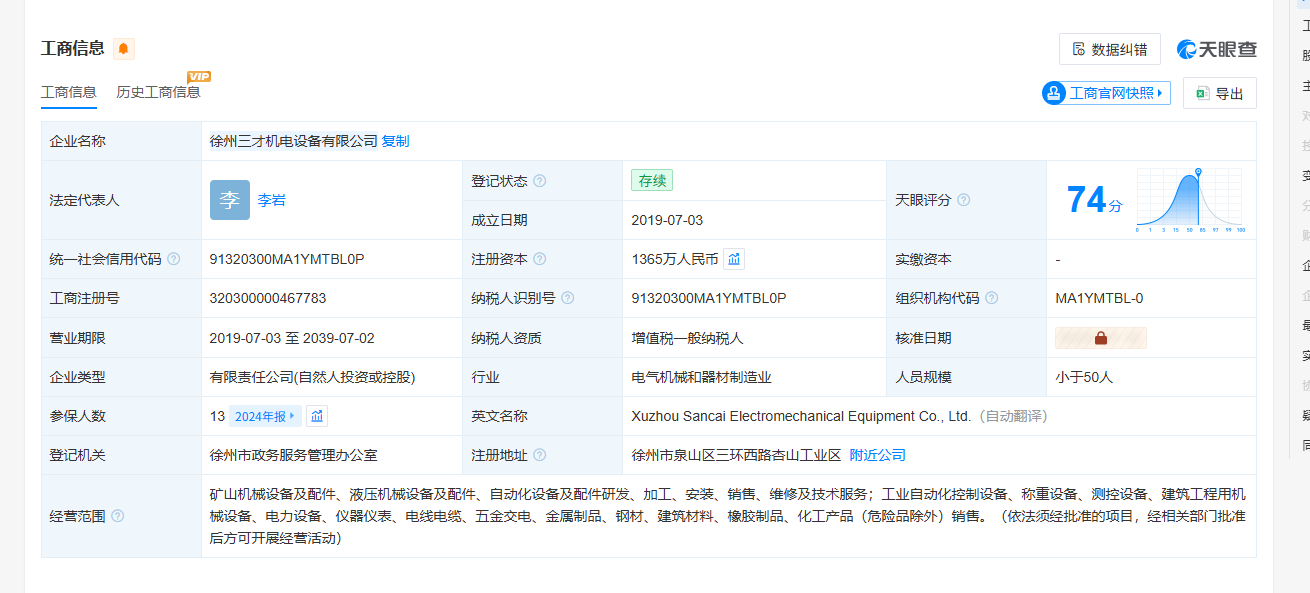Click the 天眼评分 score distribution chart
The width and height of the screenshot is (1310, 593).
pos(1189,200)
